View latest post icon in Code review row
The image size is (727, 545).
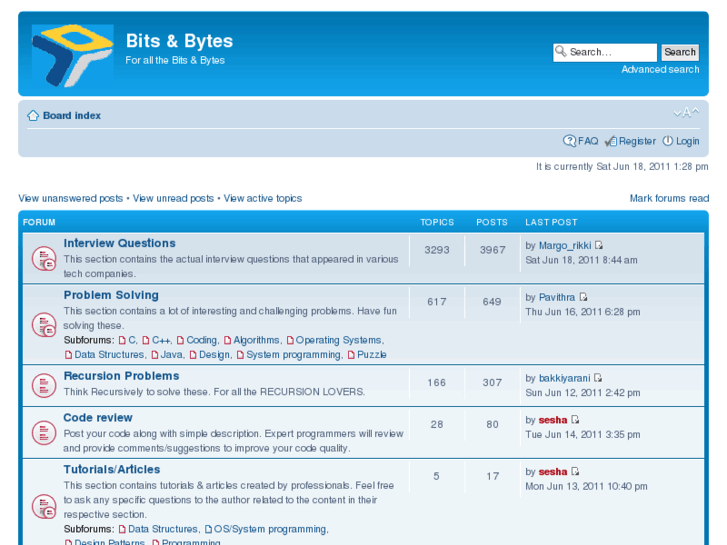[x=575, y=420]
